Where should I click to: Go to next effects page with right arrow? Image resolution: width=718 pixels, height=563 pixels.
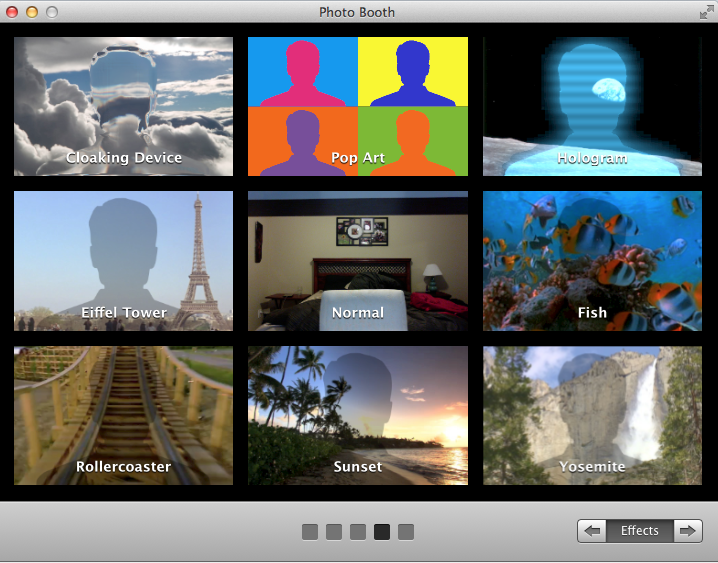point(688,531)
